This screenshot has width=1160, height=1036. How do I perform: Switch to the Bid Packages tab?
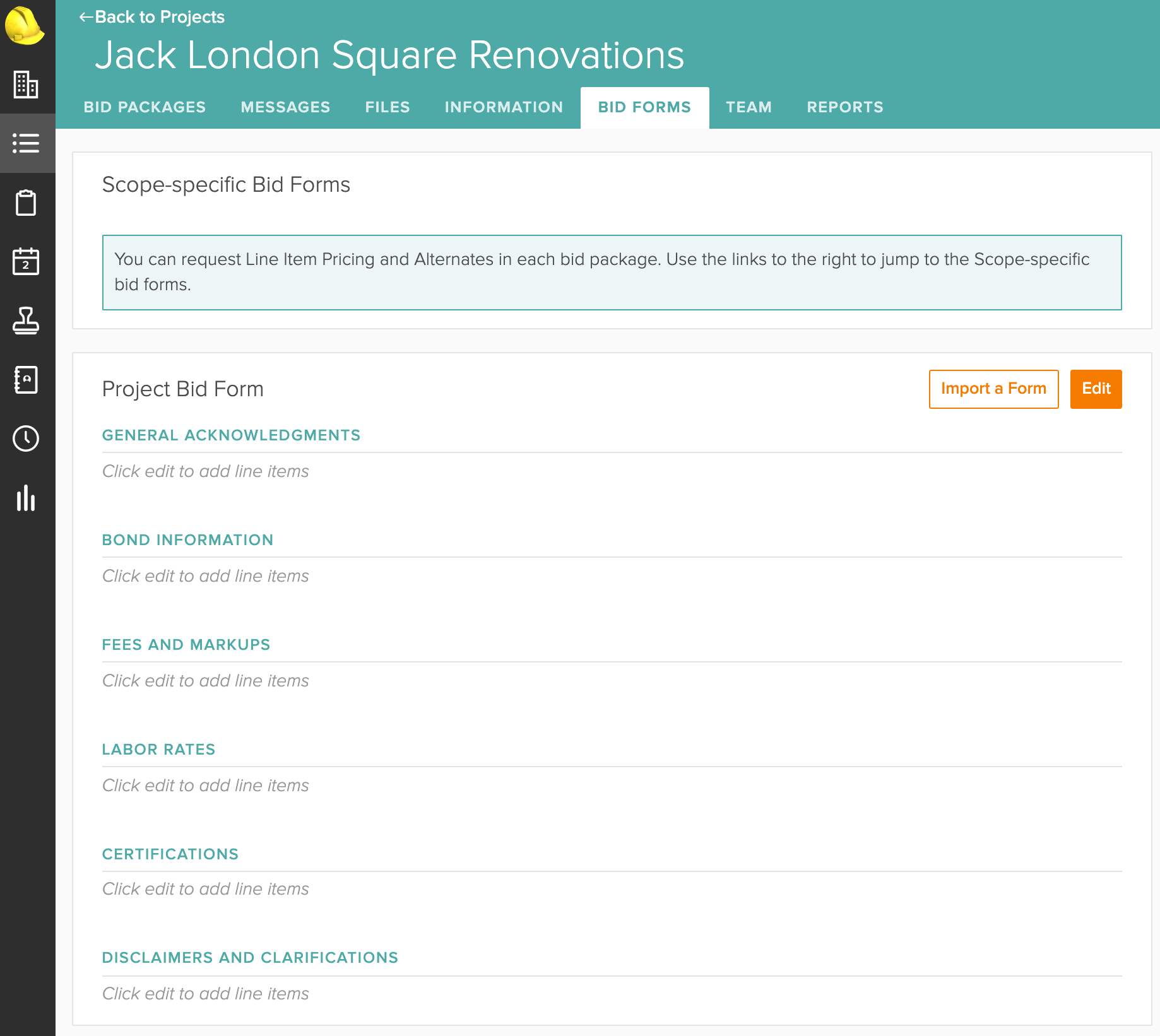pos(145,107)
